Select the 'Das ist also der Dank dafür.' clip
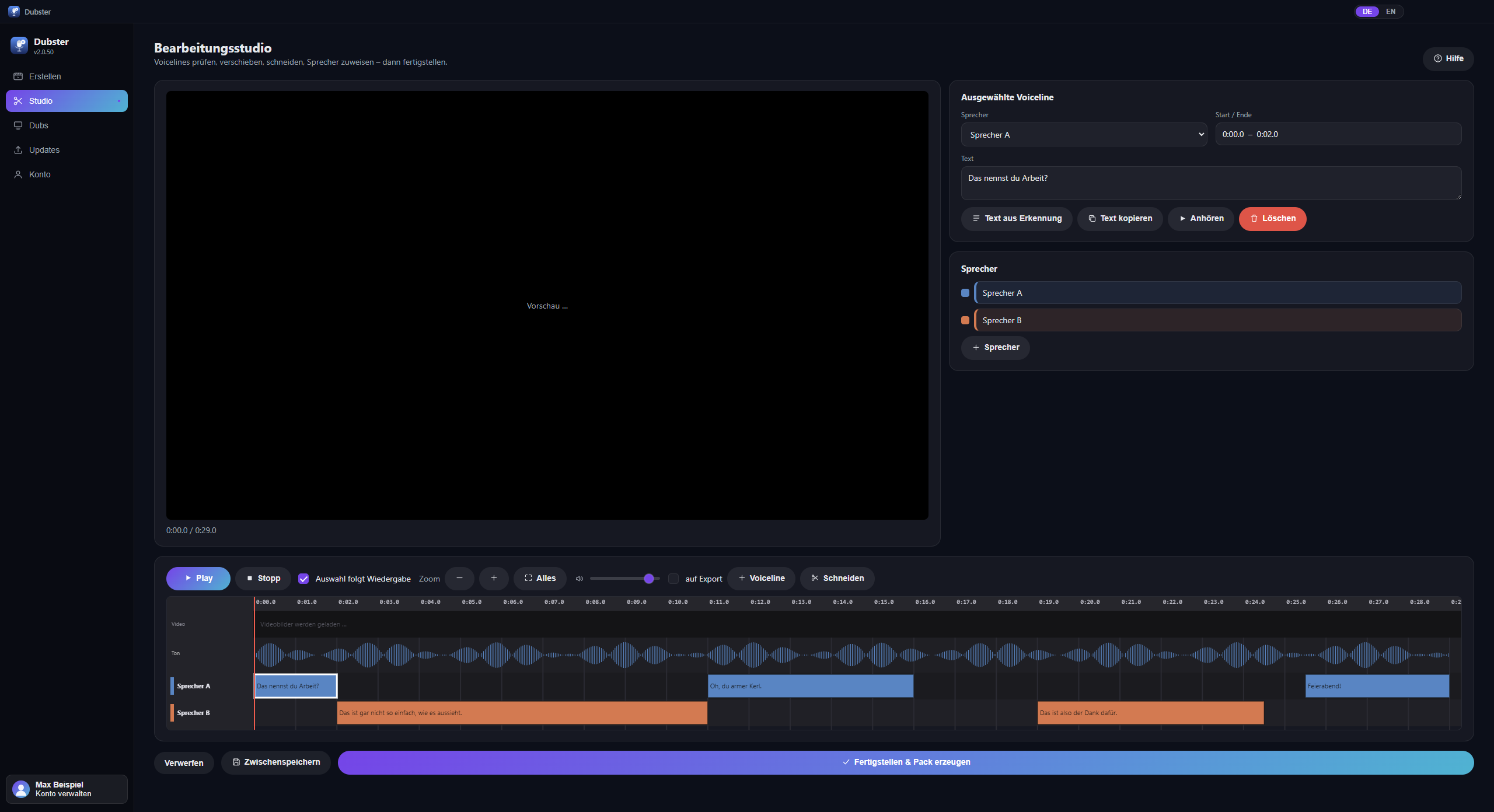This screenshot has height=812, width=1494. (1151, 713)
